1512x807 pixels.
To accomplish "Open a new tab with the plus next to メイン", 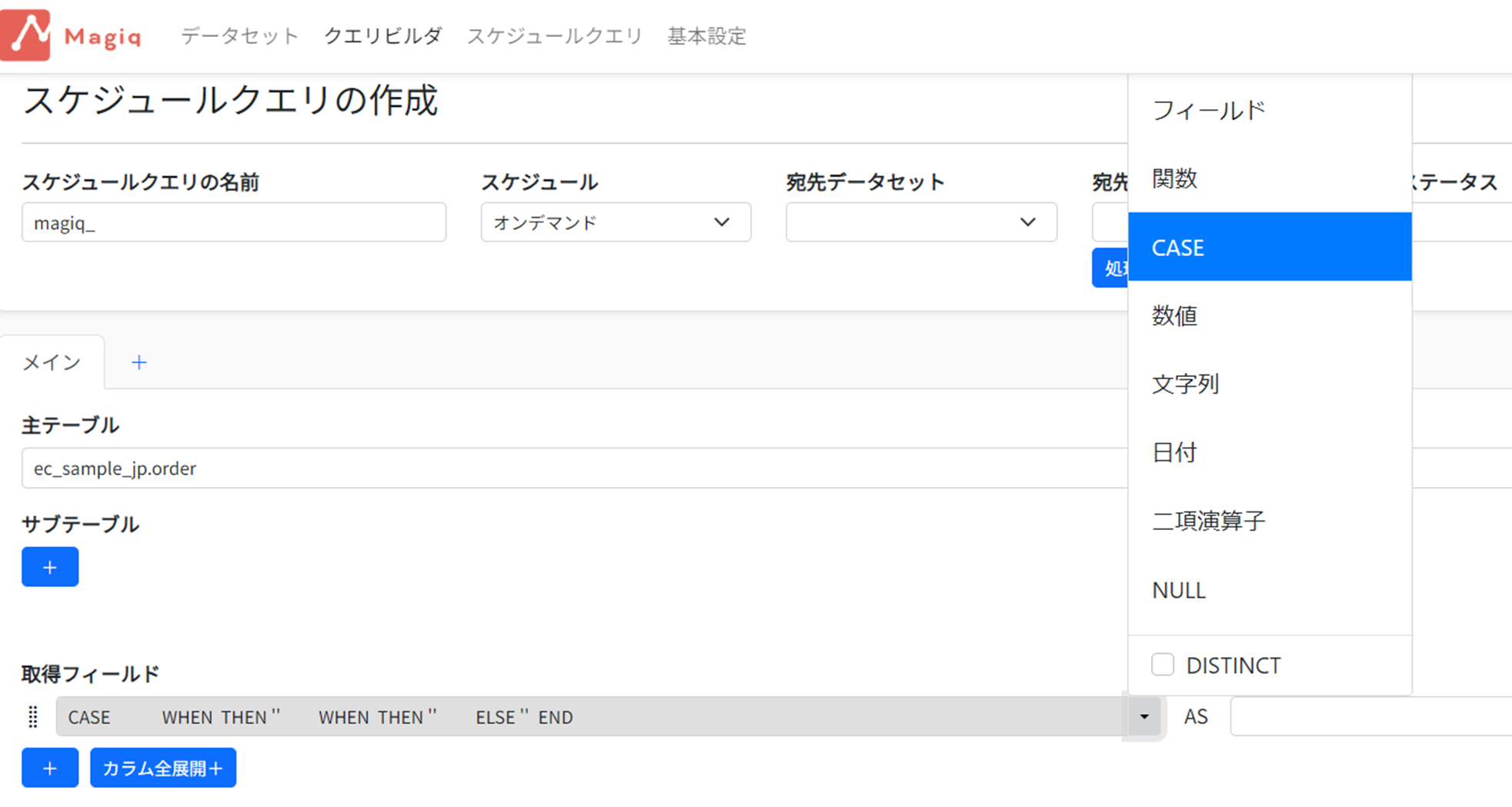I will pyautogui.click(x=139, y=362).
